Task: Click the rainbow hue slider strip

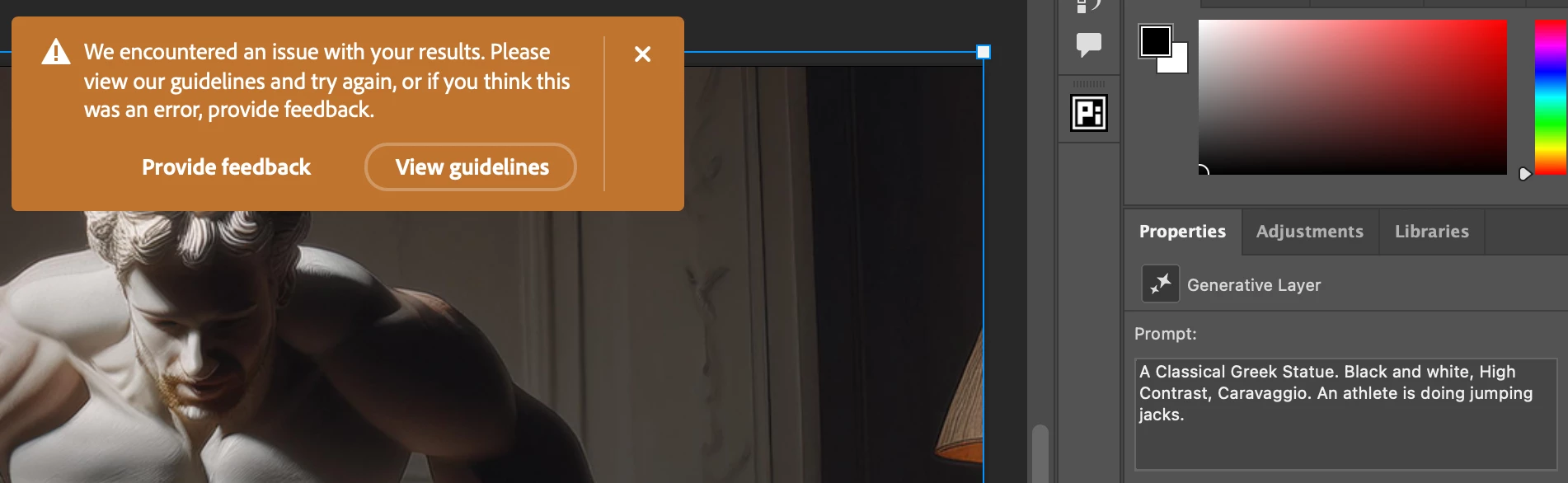Action: pyautogui.click(x=1551, y=96)
